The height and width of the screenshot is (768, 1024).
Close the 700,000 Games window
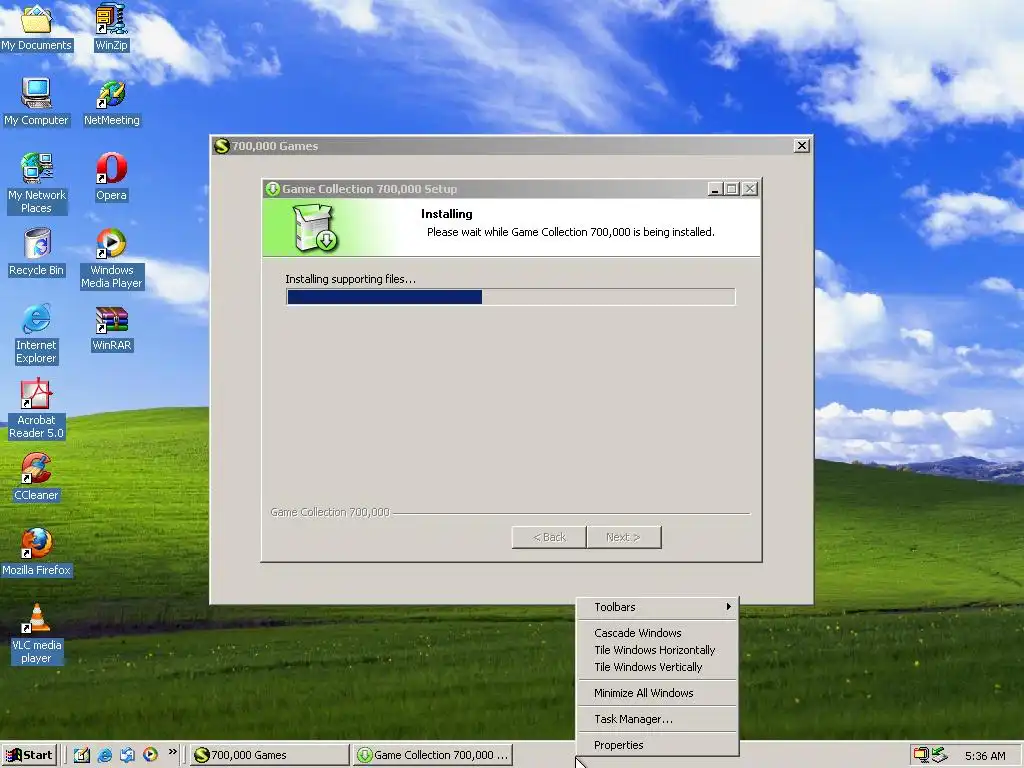tap(802, 146)
